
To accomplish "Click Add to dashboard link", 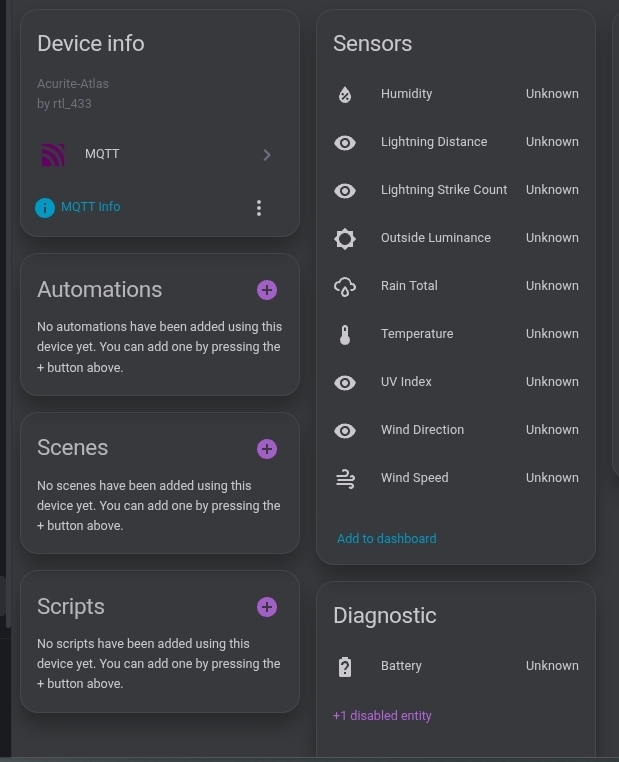I will pyautogui.click(x=387, y=539).
